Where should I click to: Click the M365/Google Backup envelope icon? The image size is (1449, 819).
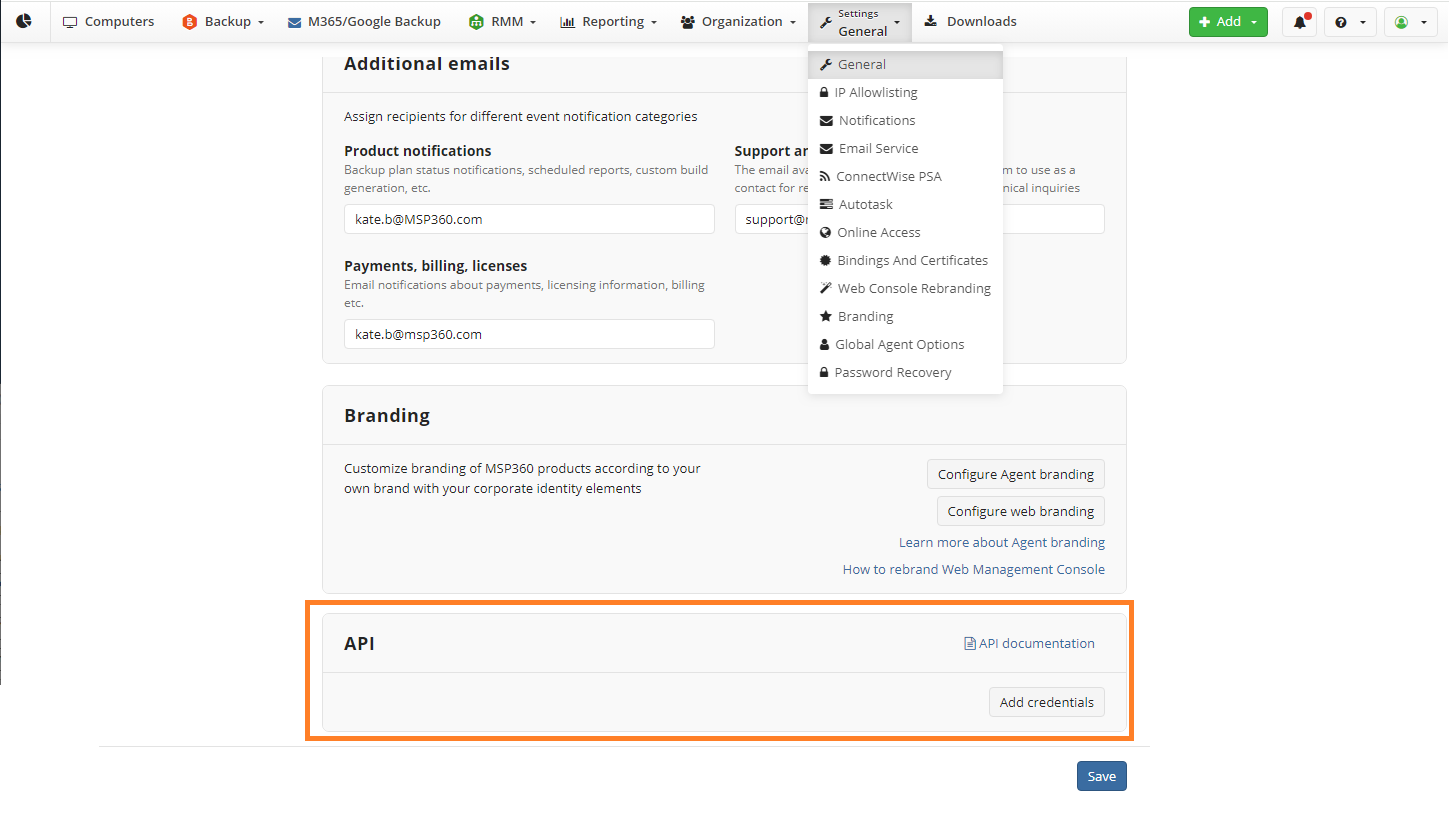click(295, 22)
